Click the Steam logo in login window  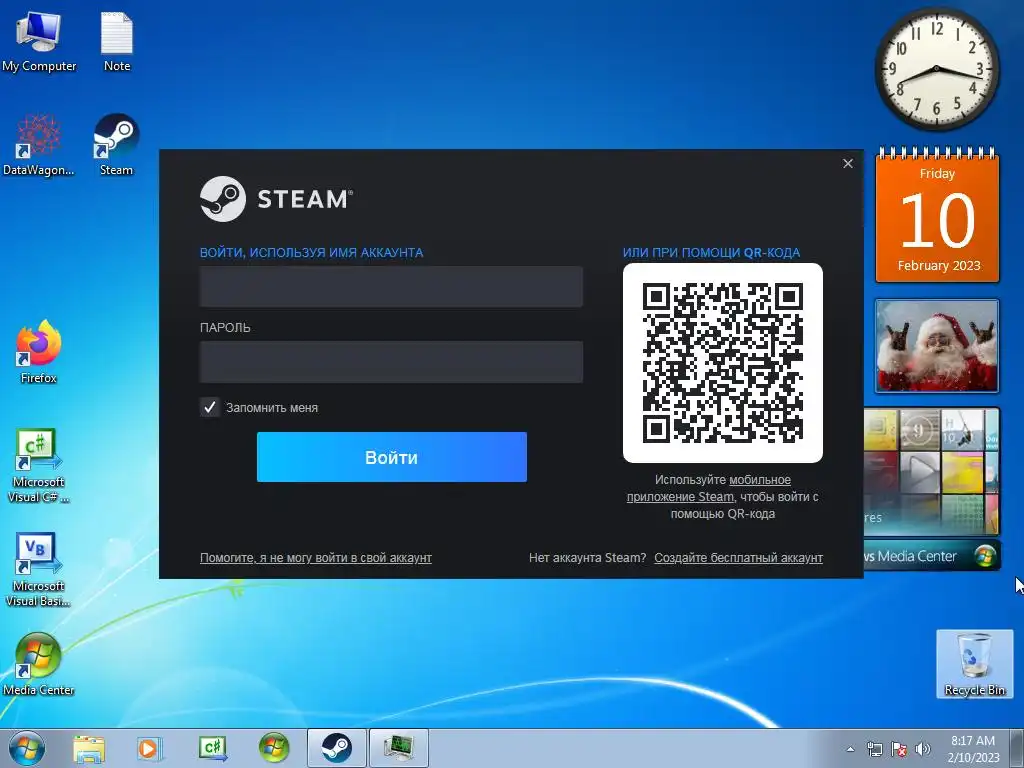tap(276, 199)
